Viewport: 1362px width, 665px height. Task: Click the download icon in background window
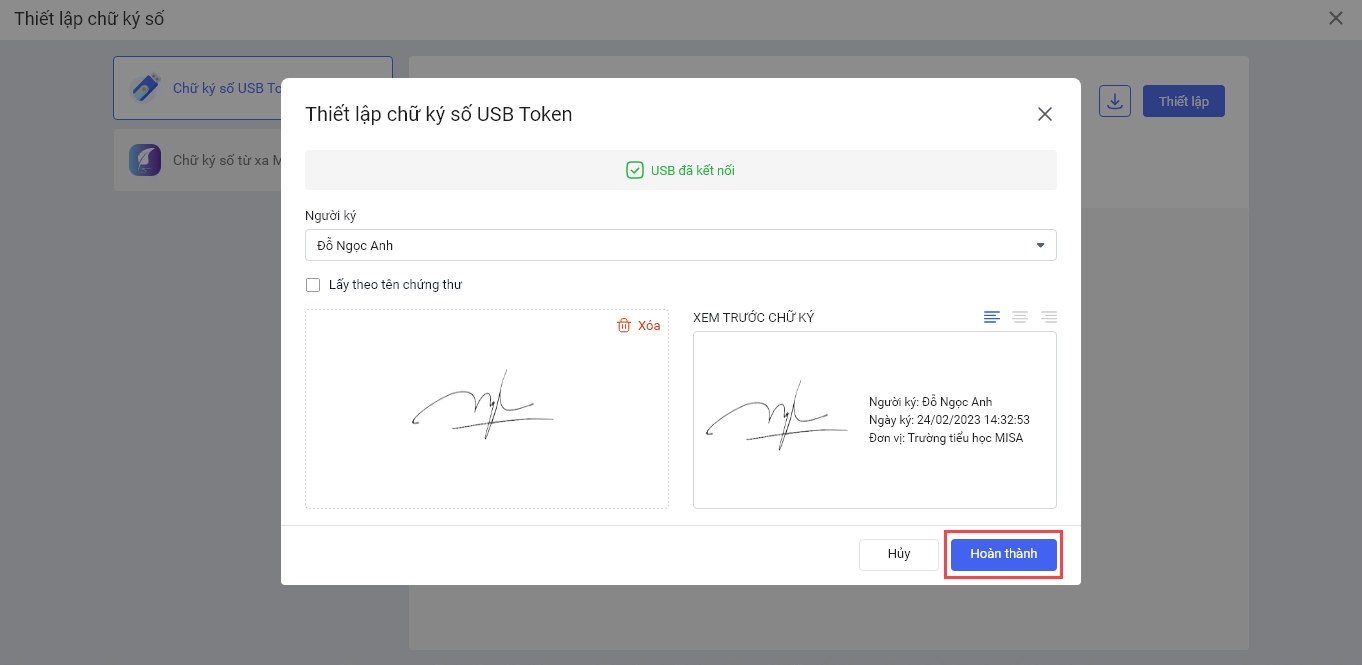(x=1115, y=101)
